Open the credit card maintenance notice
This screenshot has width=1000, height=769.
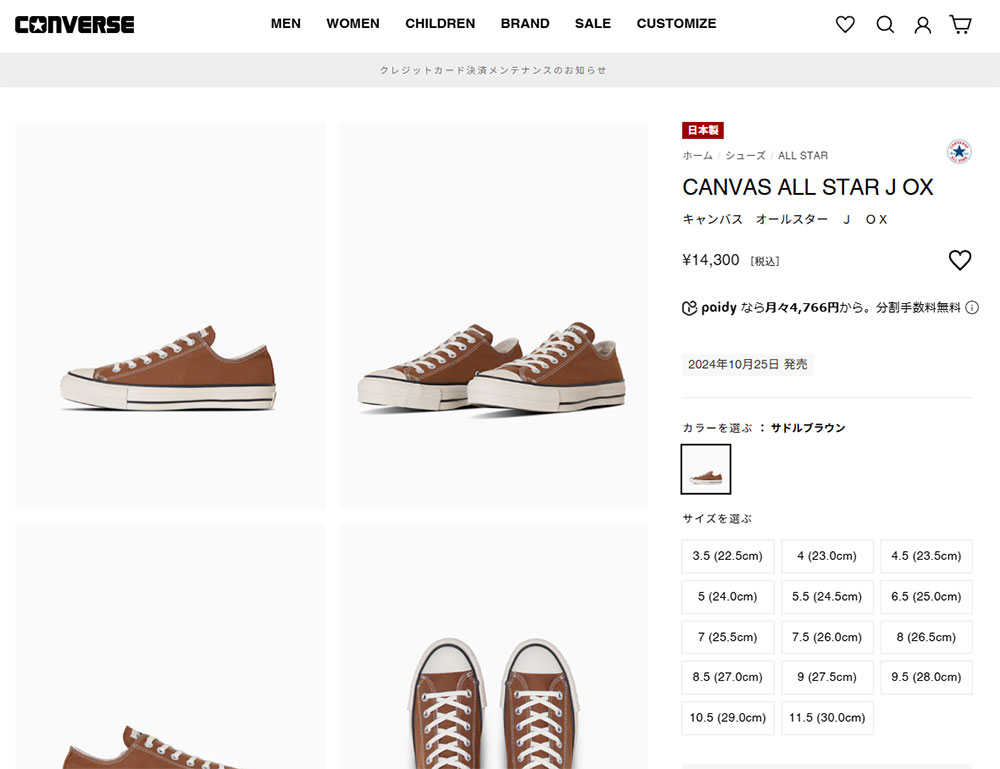tap(493, 70)
